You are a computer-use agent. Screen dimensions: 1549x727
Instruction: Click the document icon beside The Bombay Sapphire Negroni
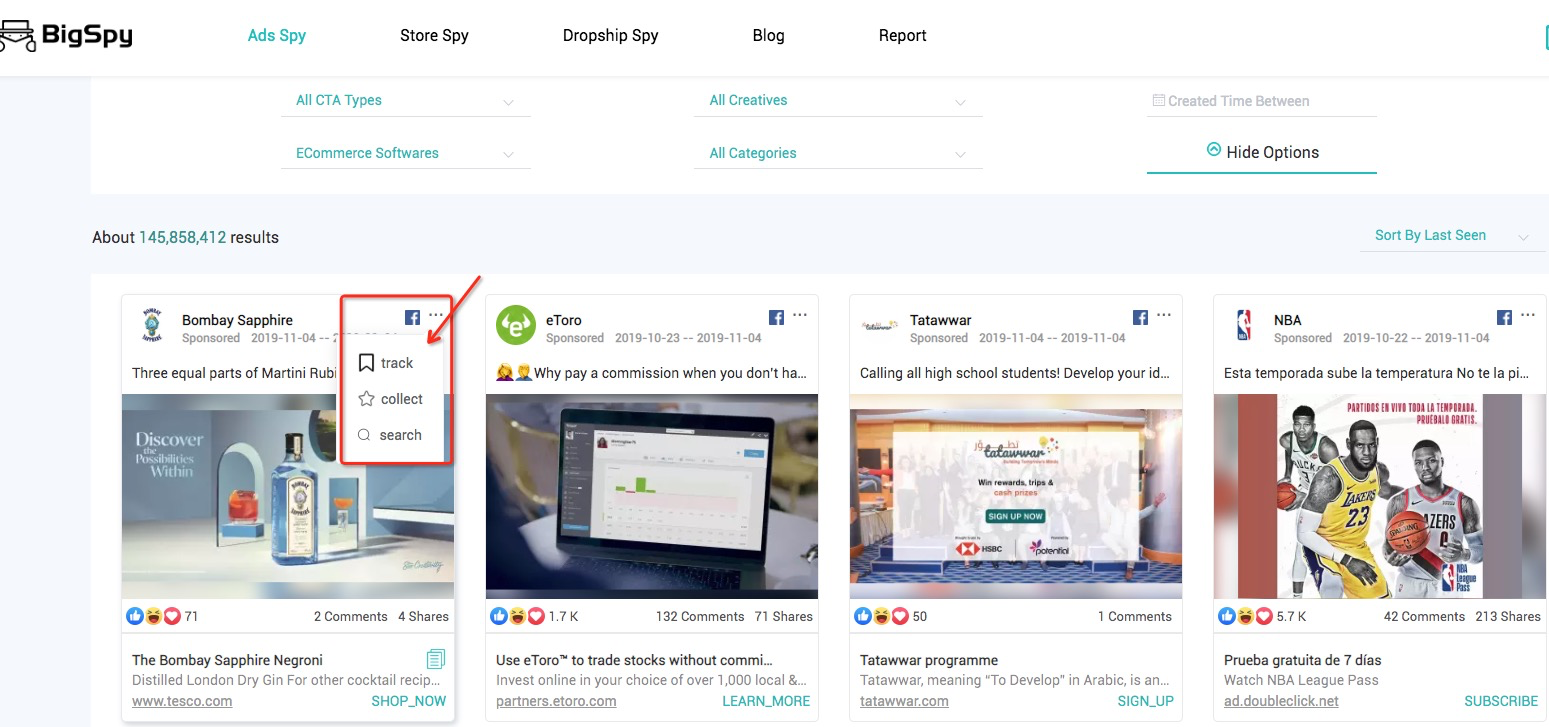tap(435, 659)
